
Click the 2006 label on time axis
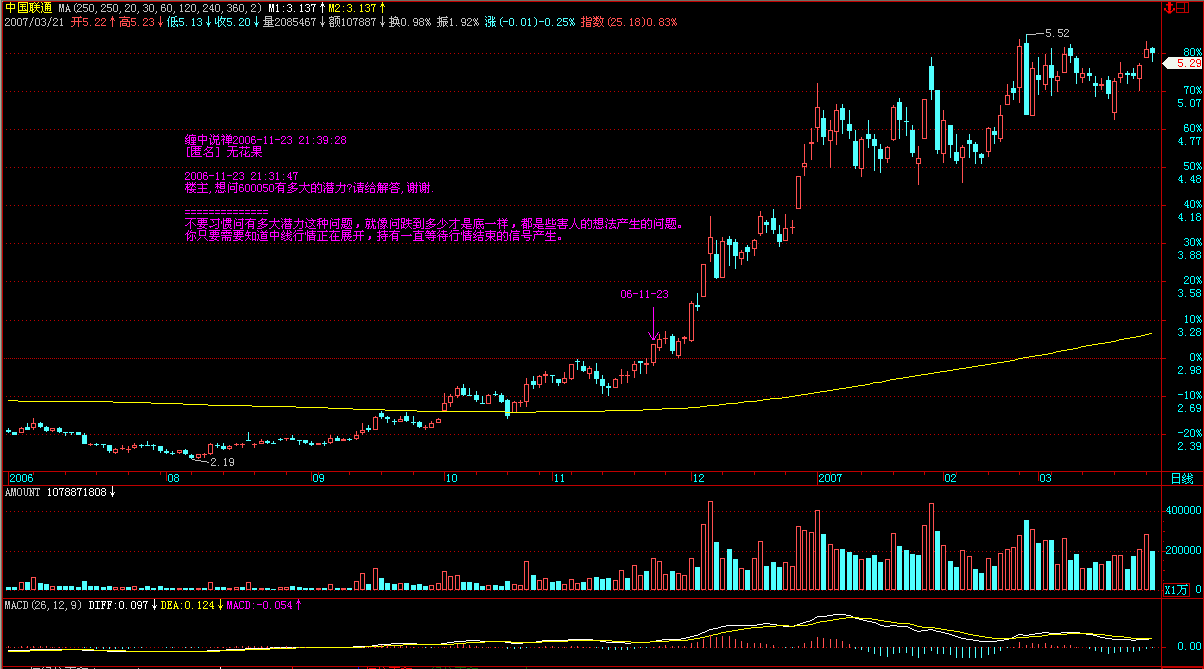[21, 478]
